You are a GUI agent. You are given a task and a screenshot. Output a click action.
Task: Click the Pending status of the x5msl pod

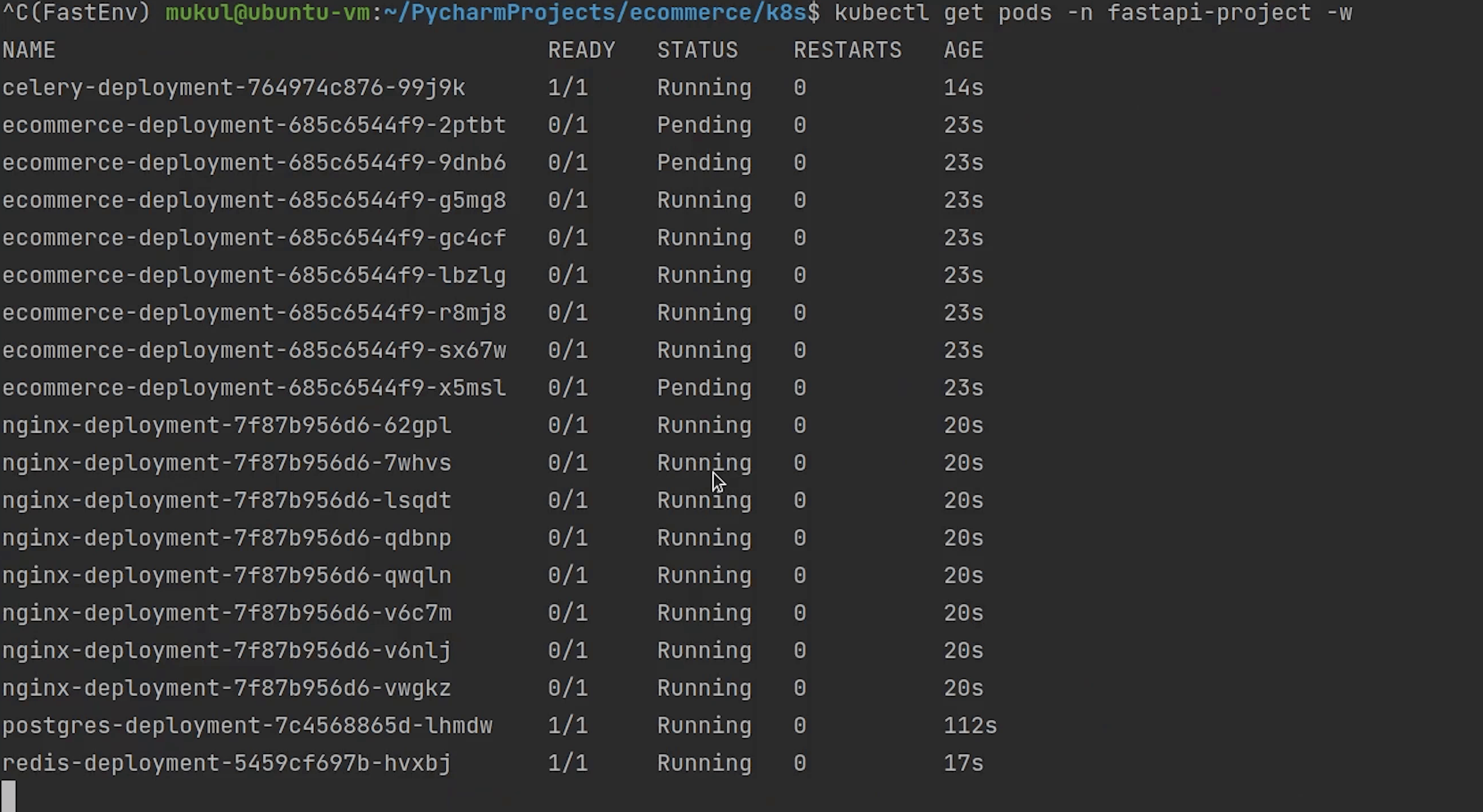tap(704, 388)
